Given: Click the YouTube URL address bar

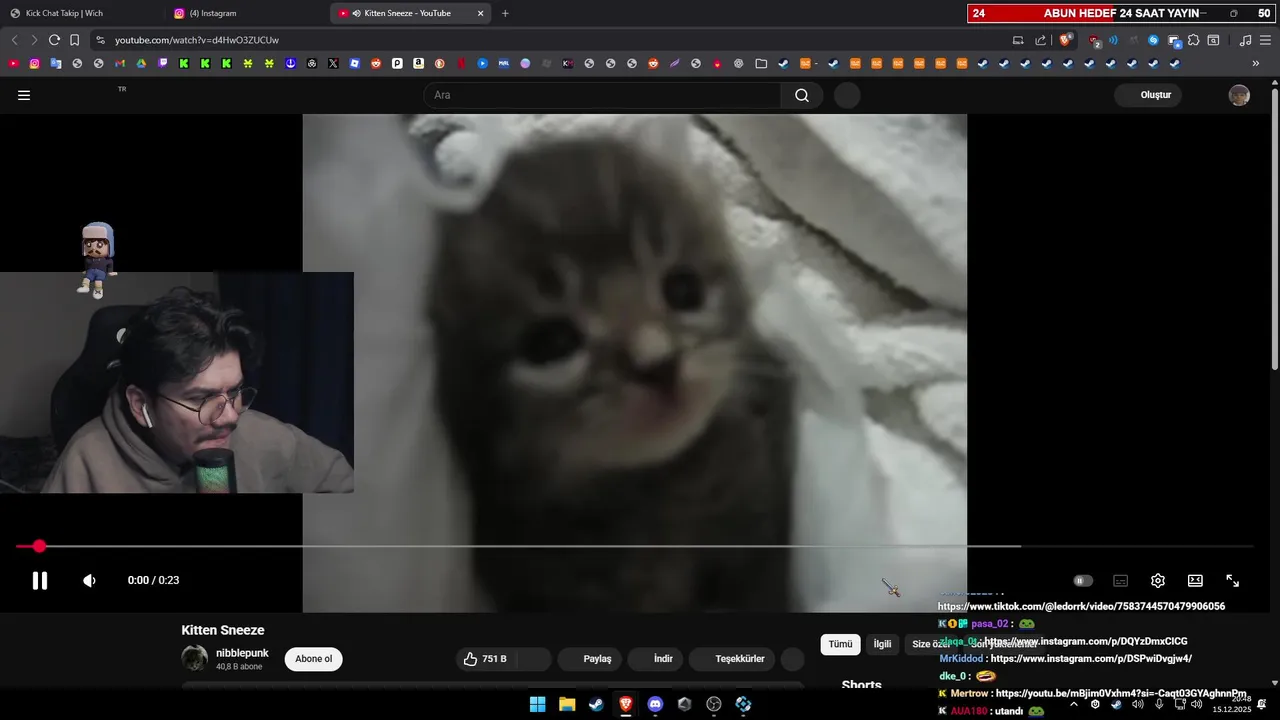Looking at the screenshot, I should [550, 40].
